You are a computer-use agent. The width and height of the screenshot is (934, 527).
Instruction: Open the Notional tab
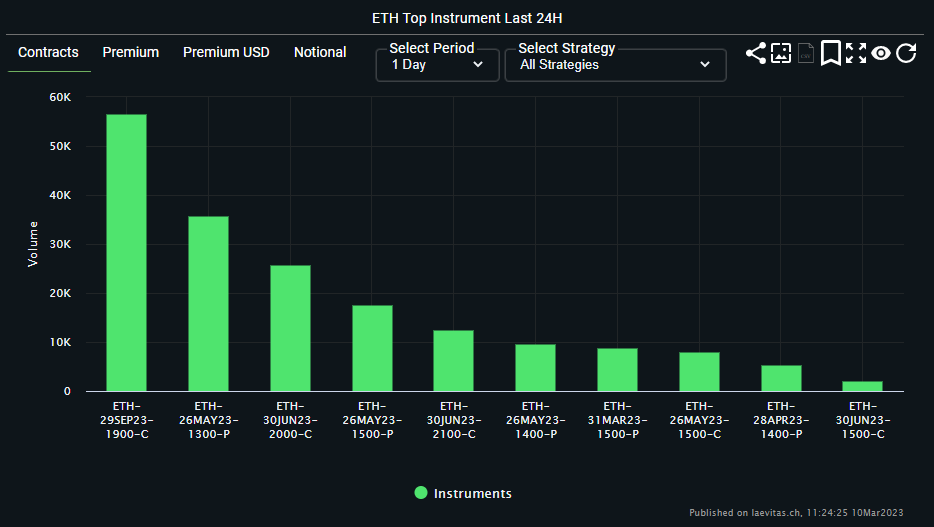click(x=320, y=52)
